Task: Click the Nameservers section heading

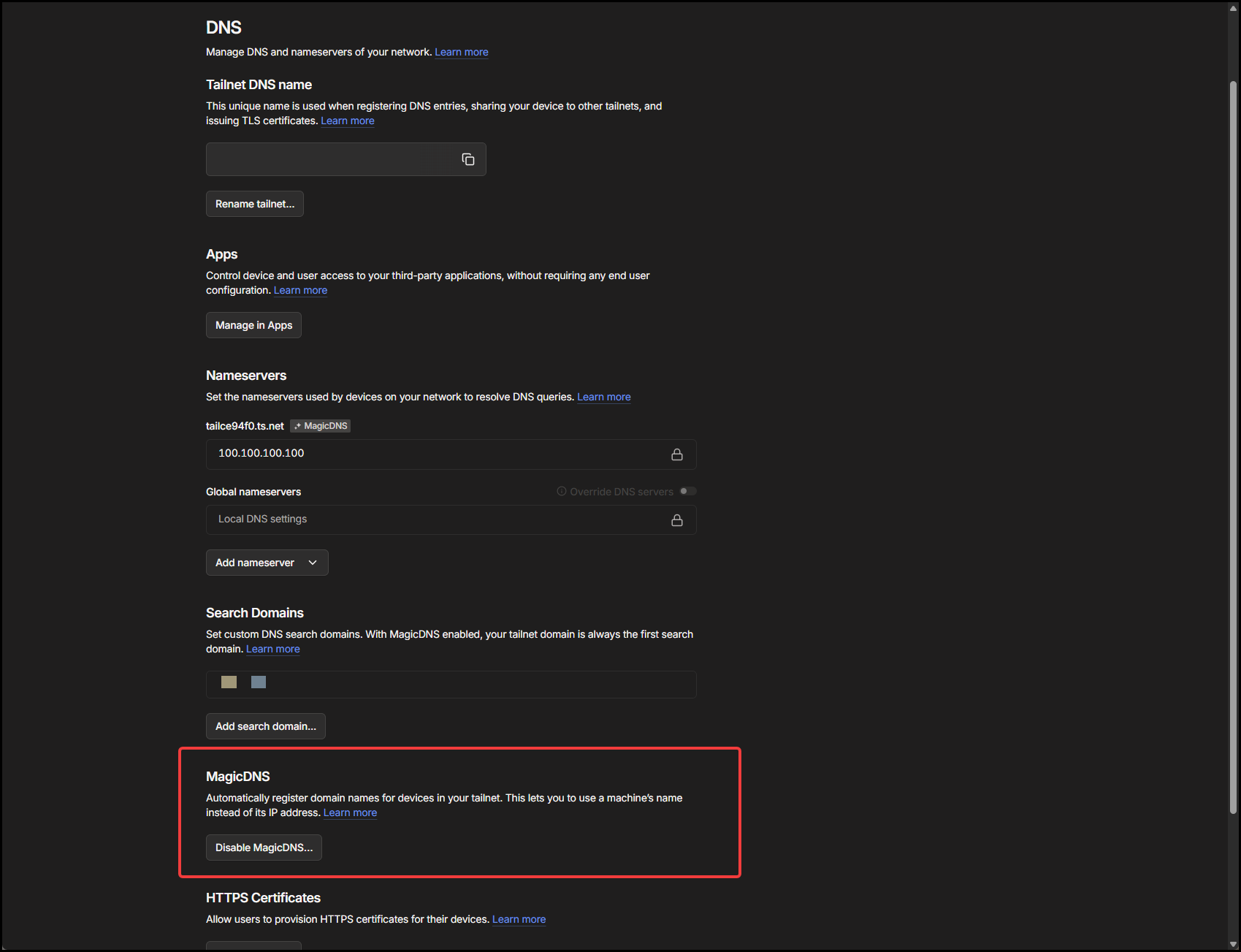Action: [x=246, y=376]
